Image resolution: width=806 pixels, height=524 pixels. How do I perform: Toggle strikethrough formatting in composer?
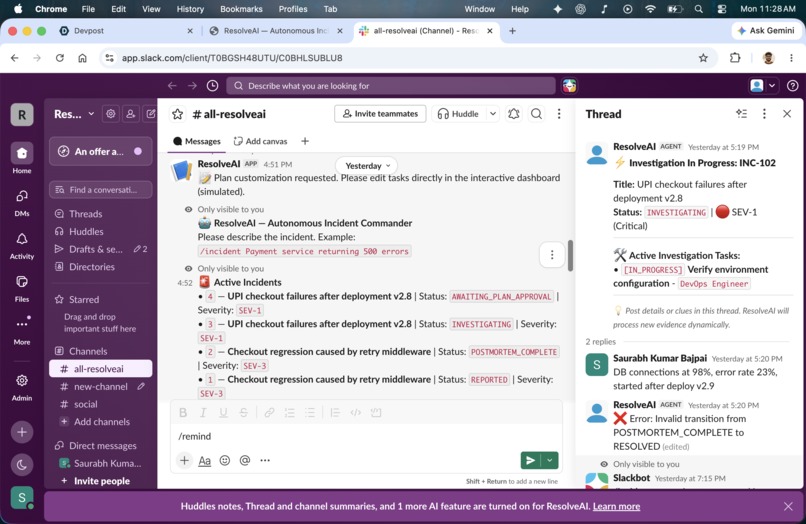click(244, 412)
